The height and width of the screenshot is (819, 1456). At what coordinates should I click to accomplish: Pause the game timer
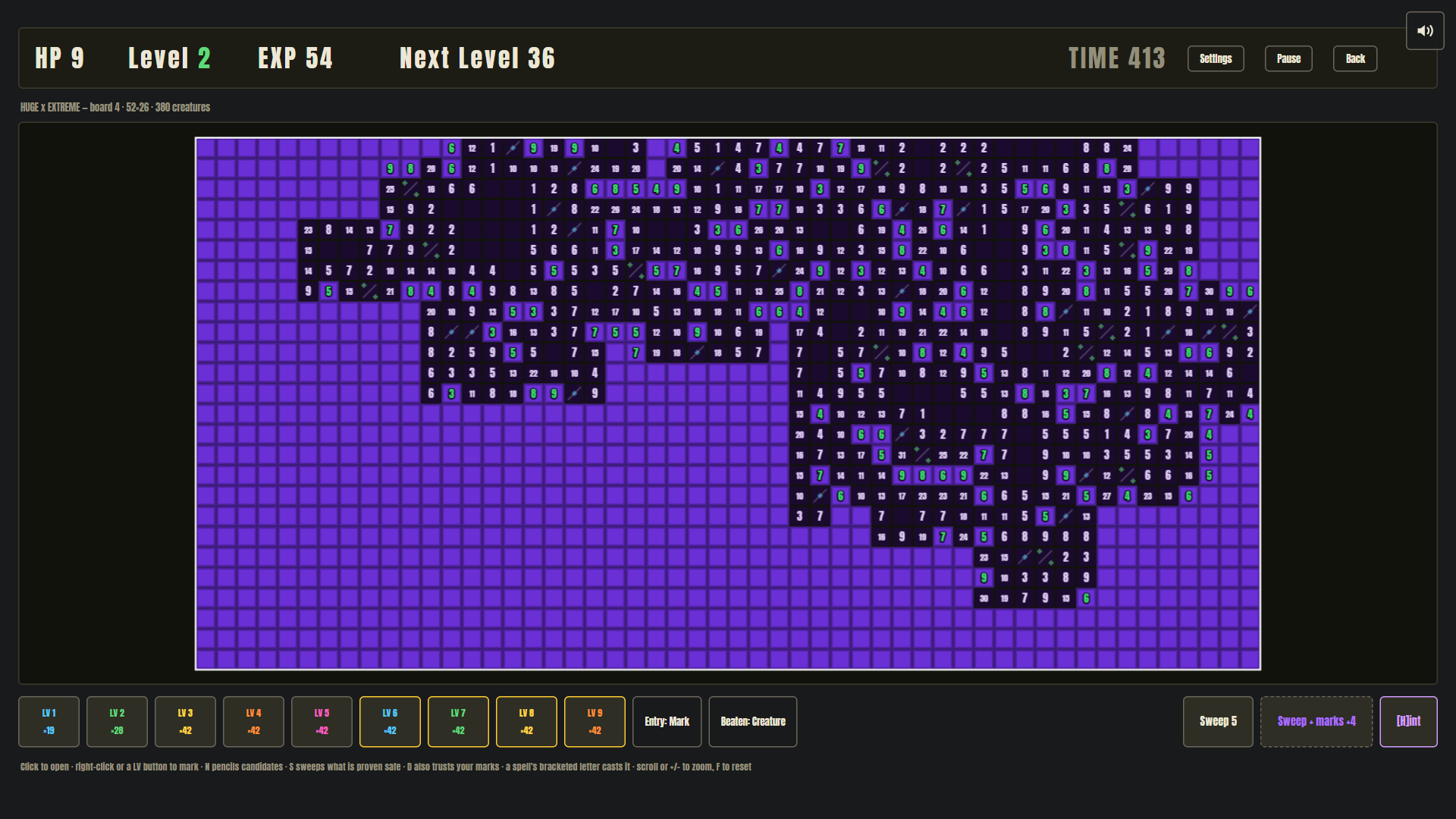1288,58
